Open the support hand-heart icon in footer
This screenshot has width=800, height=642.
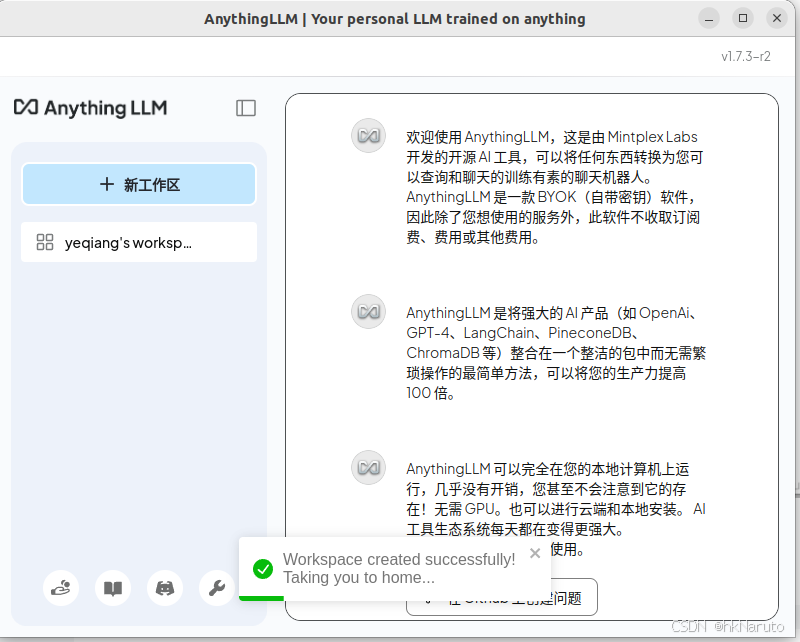[x=61, y=588]
